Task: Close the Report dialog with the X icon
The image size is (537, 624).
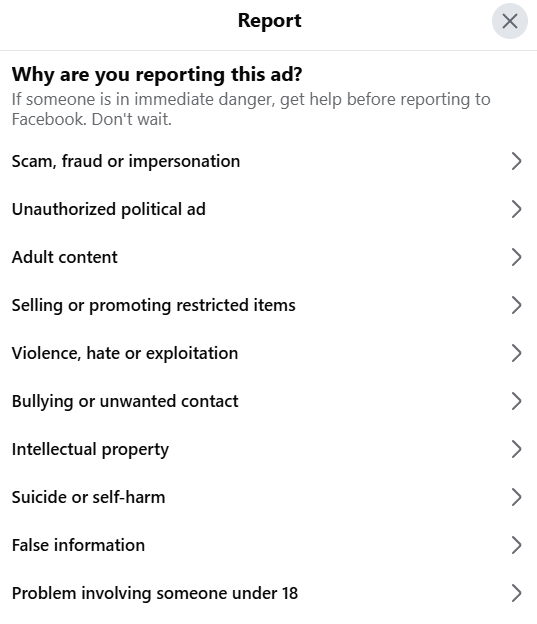Action: click(510, 21)
